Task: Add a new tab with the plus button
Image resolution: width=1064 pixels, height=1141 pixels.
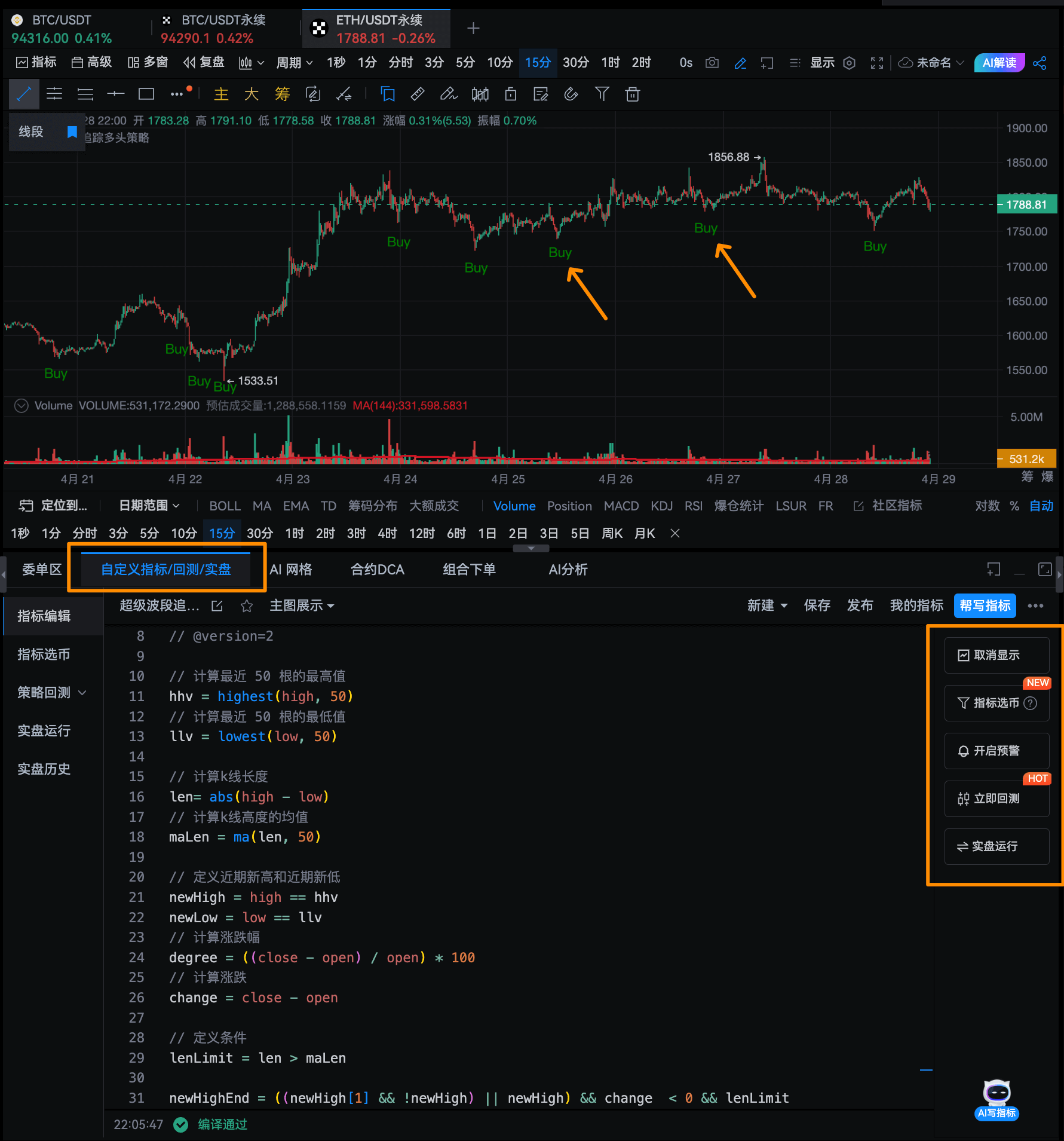Action: click(473, 28)
